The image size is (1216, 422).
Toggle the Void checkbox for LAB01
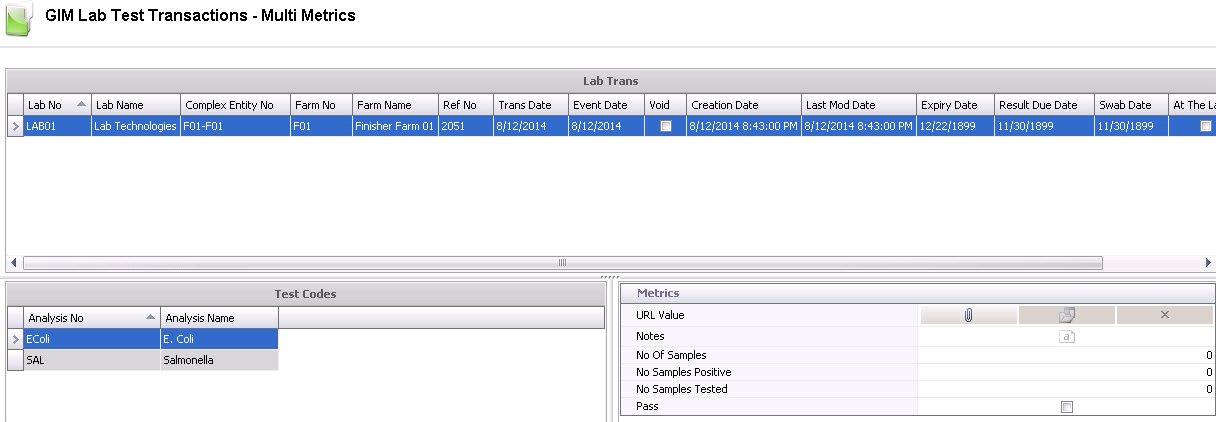pyautogui.click(x=665, y=126)
